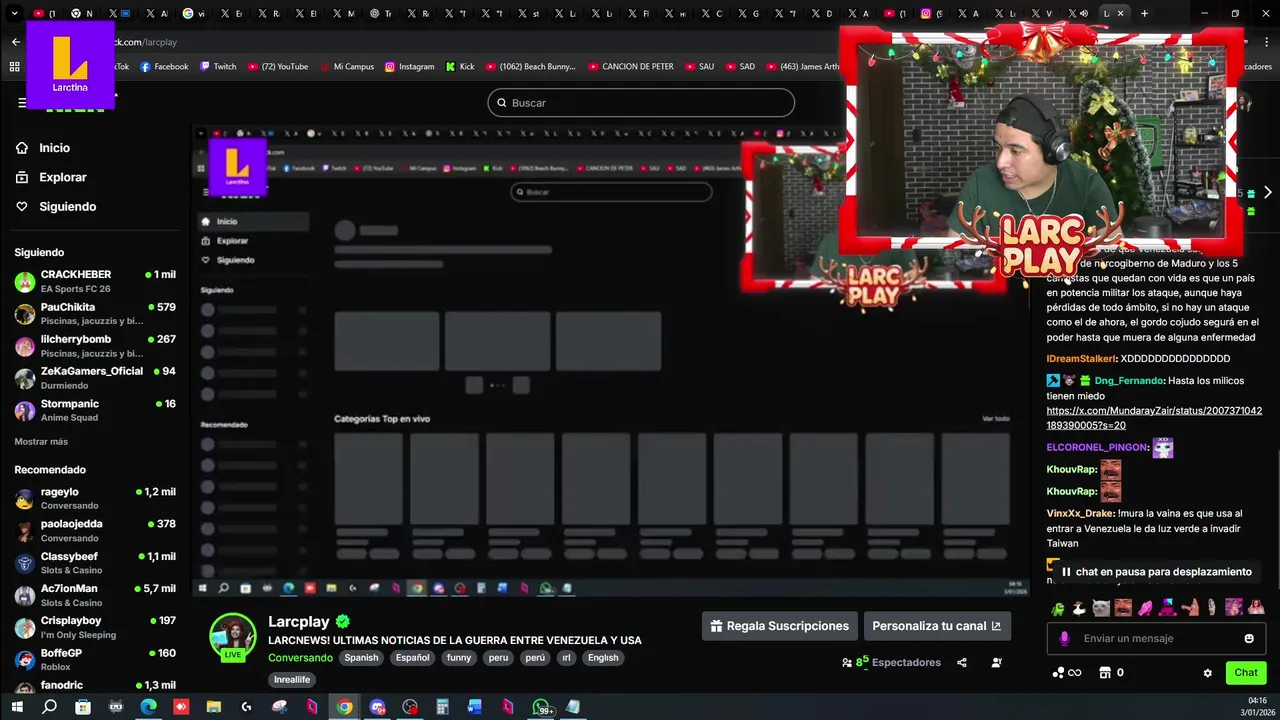
Task: Click the Larcplay verified badge
Action: (343, 621)
